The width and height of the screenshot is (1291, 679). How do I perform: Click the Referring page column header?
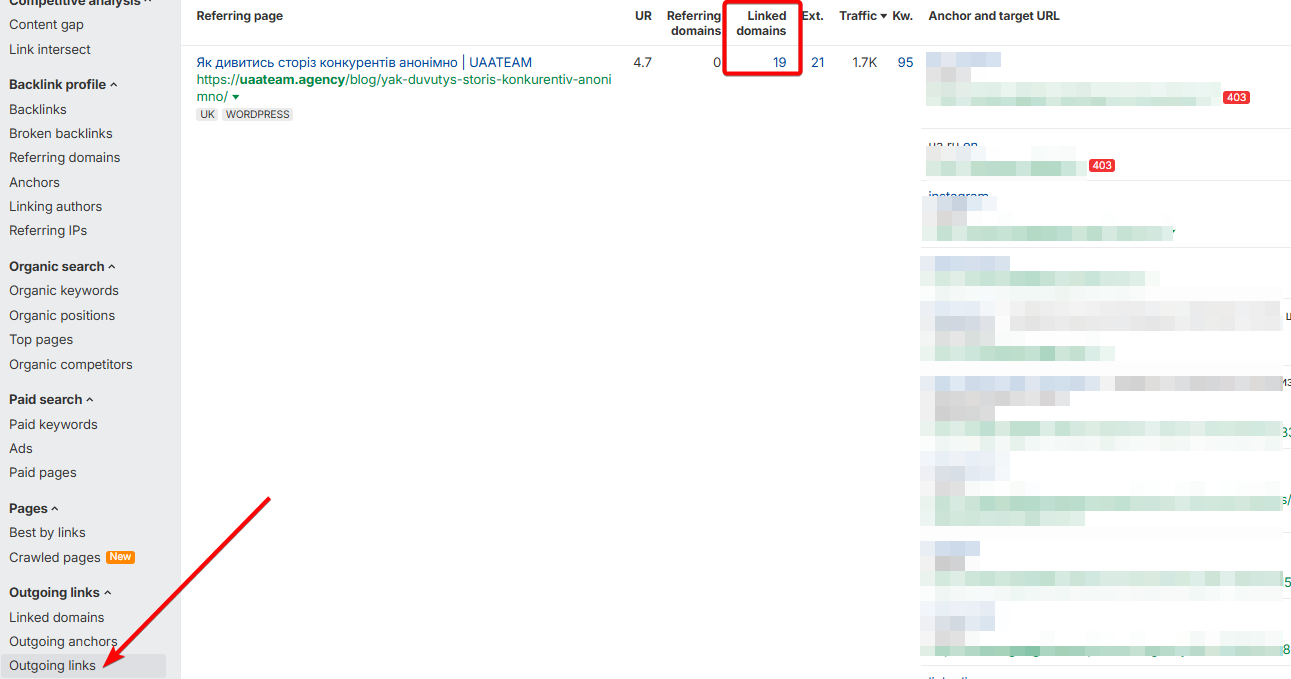tap(240, 16)
